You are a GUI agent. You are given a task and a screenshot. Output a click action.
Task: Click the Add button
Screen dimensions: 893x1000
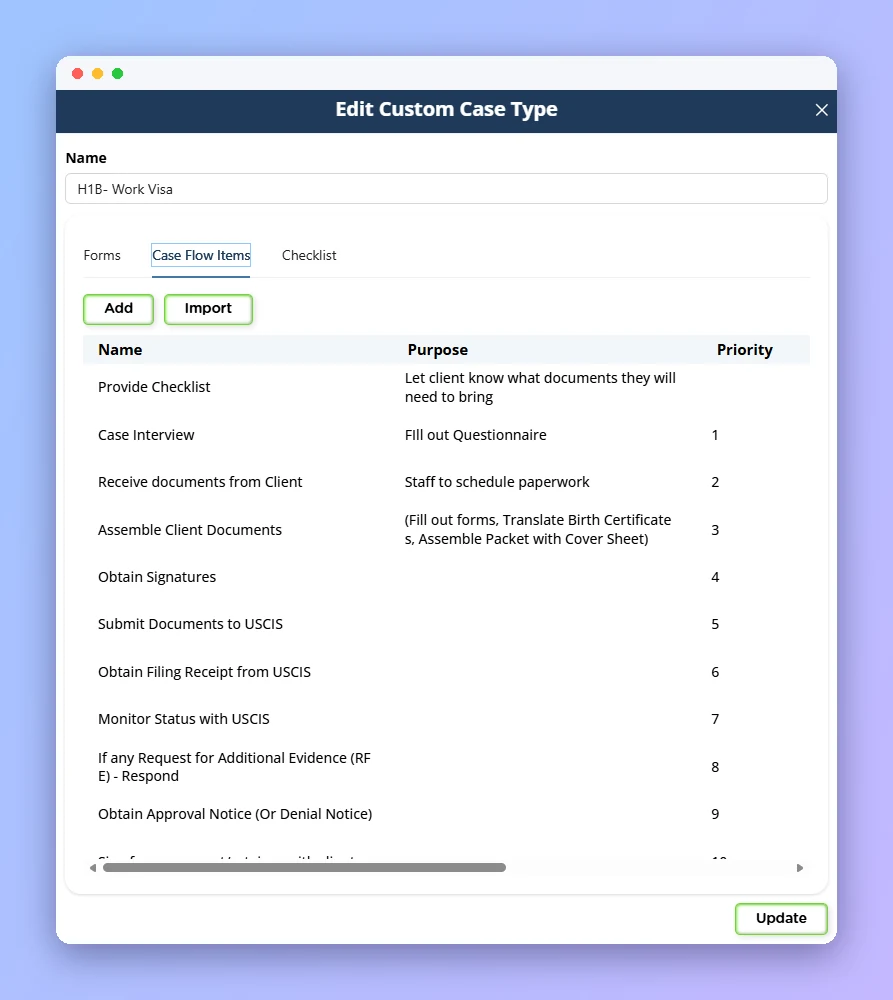[119, 309]
